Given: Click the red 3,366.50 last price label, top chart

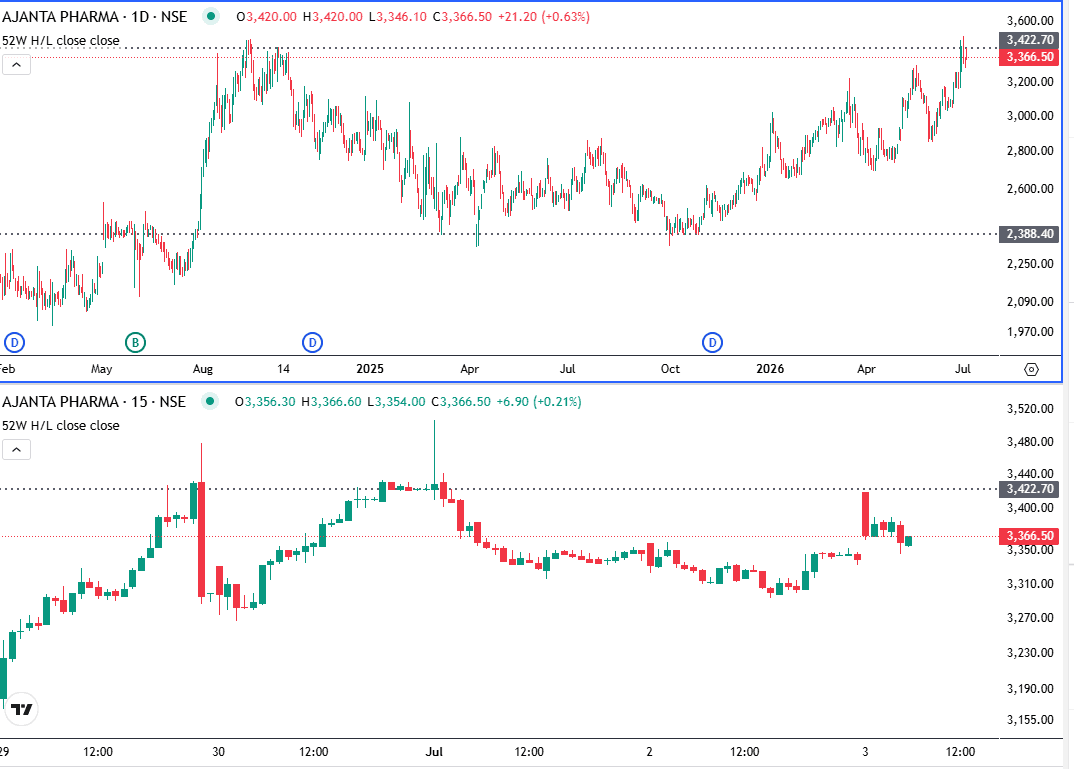Looking at the screenshot, I should pos(1029,57).
